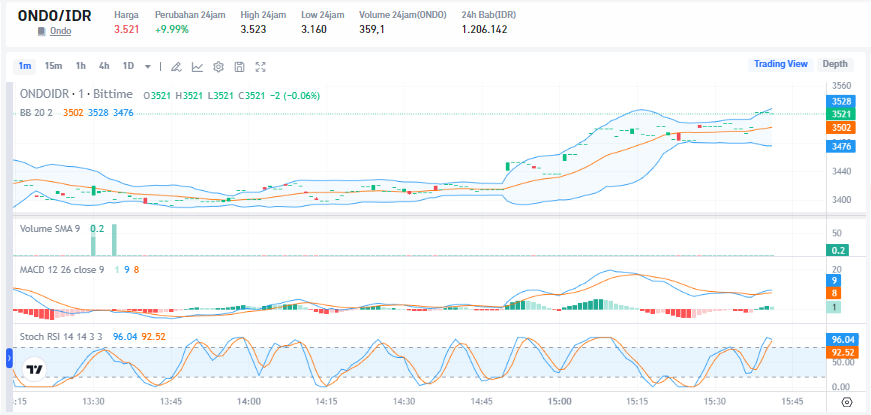Click the 15:00 time axis label
The width and height of the screenshot is (871, 415).
pos(559,401)
